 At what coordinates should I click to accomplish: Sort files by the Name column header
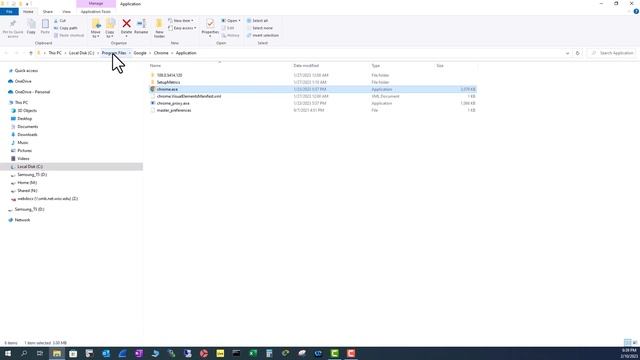click(x=155, y=66)
